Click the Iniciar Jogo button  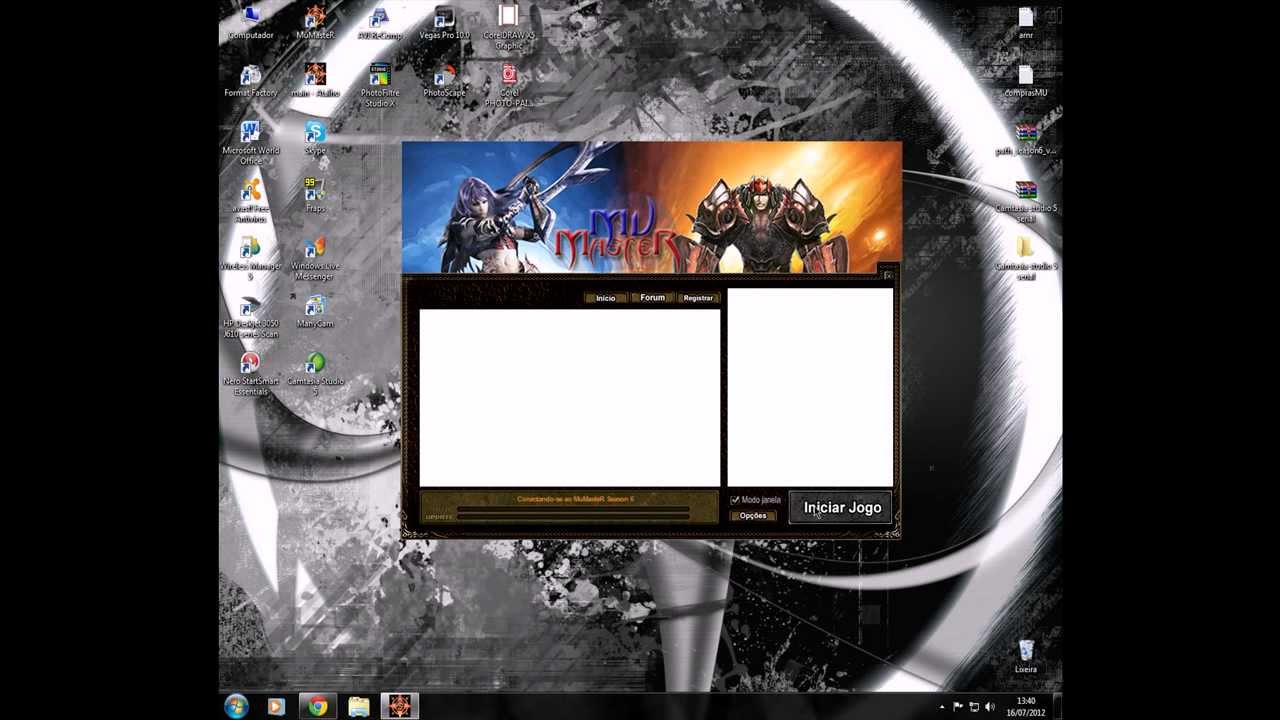(x=841, y=508)
